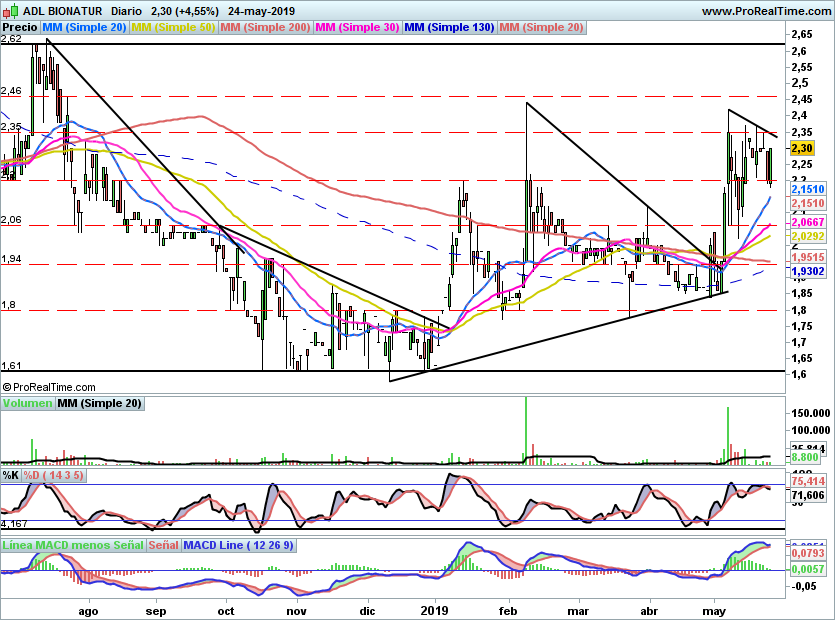Click the Señal indicator label
835x620 pixels.
point(163,545)
